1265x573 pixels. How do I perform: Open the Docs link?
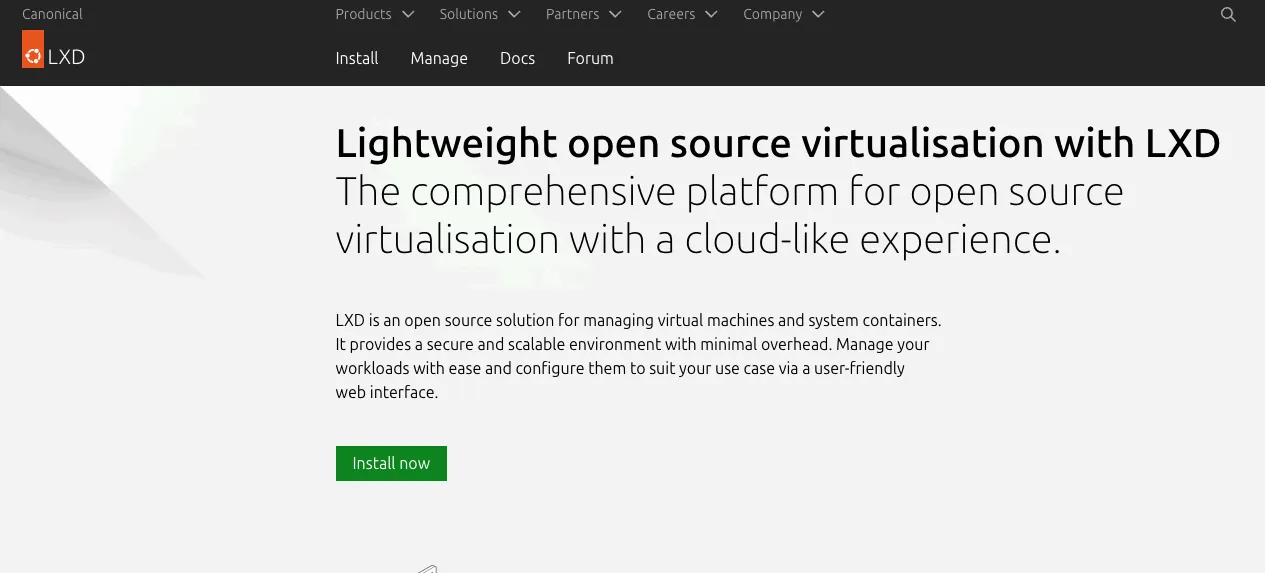click(x=517, y=58)
